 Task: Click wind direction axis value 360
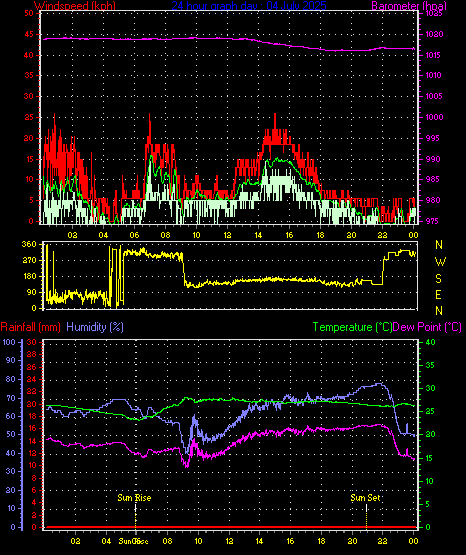tap(29, 244)
